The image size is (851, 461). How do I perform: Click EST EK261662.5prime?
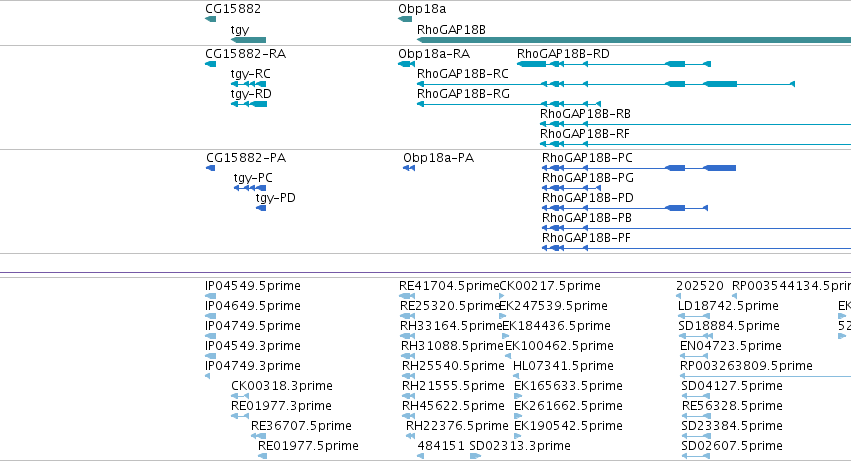568,407
